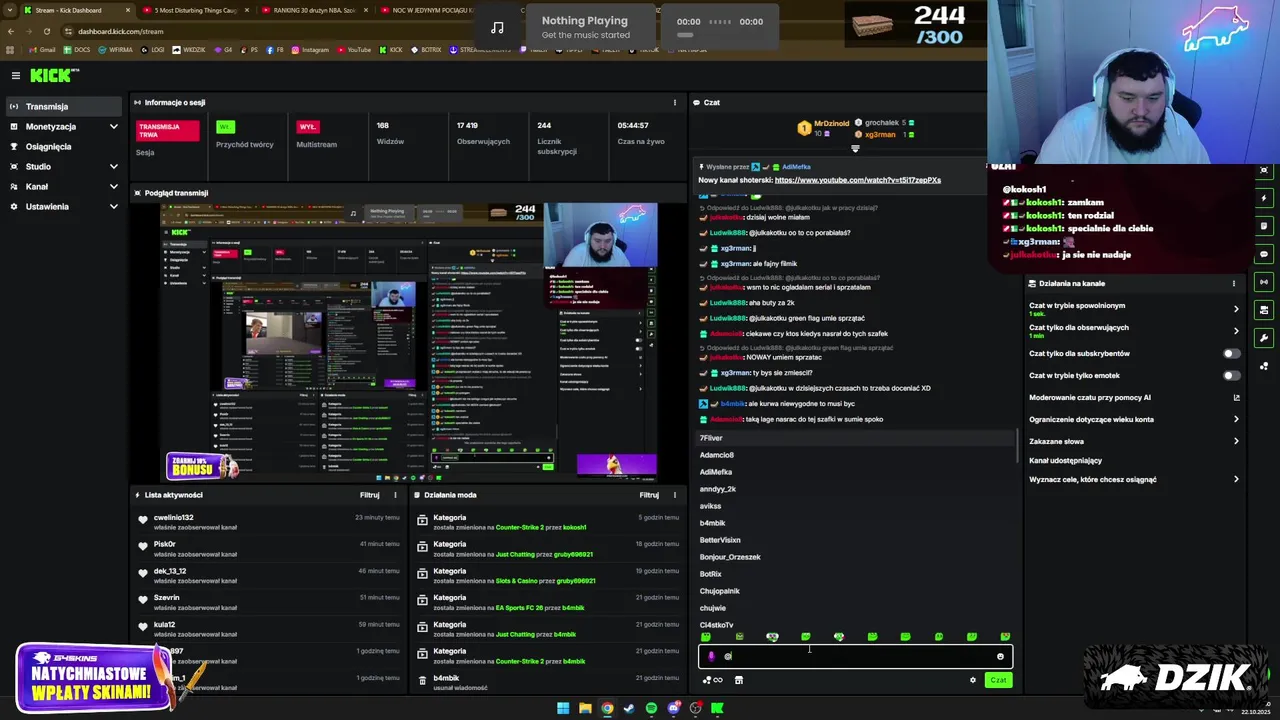
Task: Click the notes document icon in right sidebar
Action: [1264, 226]
